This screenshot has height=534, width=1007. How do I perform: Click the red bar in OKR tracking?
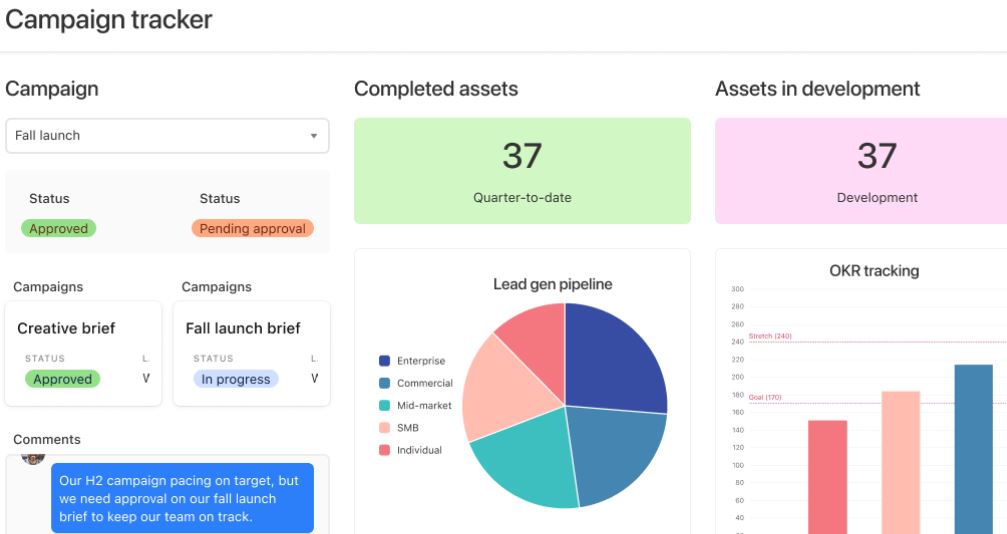pyautogui.click(x=827, y=477)
